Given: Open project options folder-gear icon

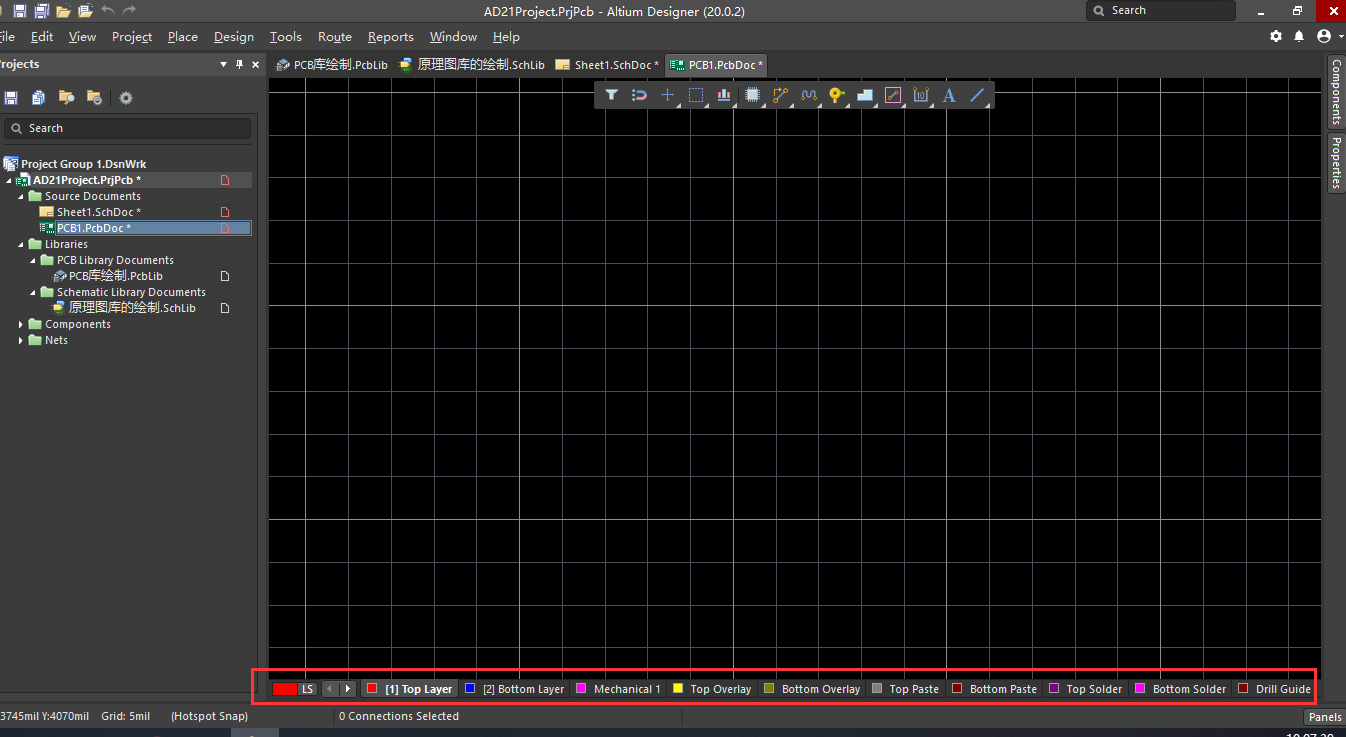Looking at the screenshot, I should click(94, 98).
